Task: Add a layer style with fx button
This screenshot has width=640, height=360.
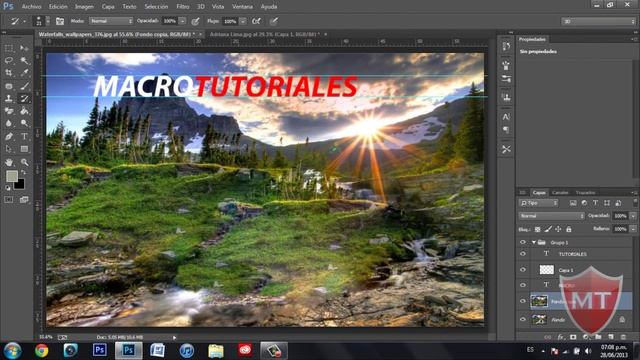Action: pyautogui.click(x=560, y=337)
